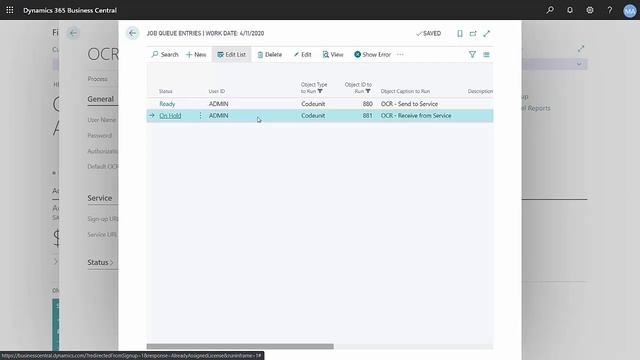Click the View action
The image size is (640, 360).
tap(333, 54)
